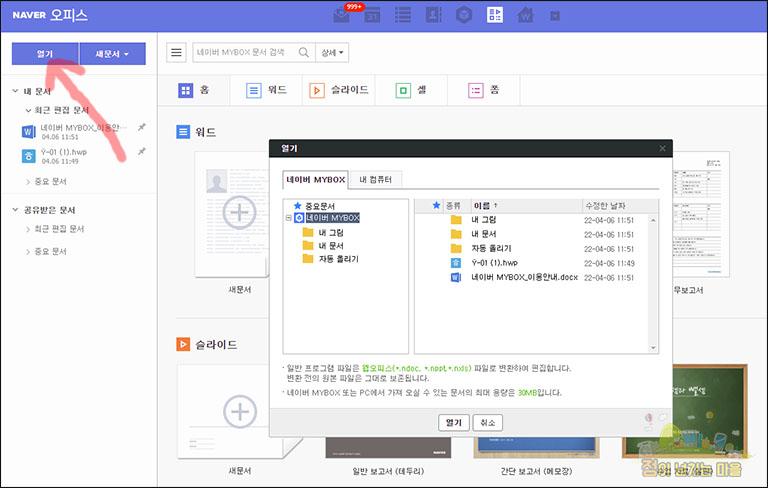Click scroll up arrow in file list
This screenshot has width=768, height=488.
(653, 220)
